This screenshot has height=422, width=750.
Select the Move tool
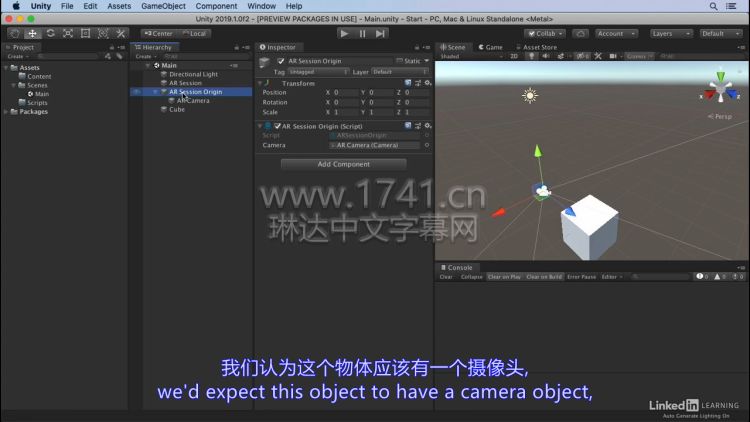point(32,33)
